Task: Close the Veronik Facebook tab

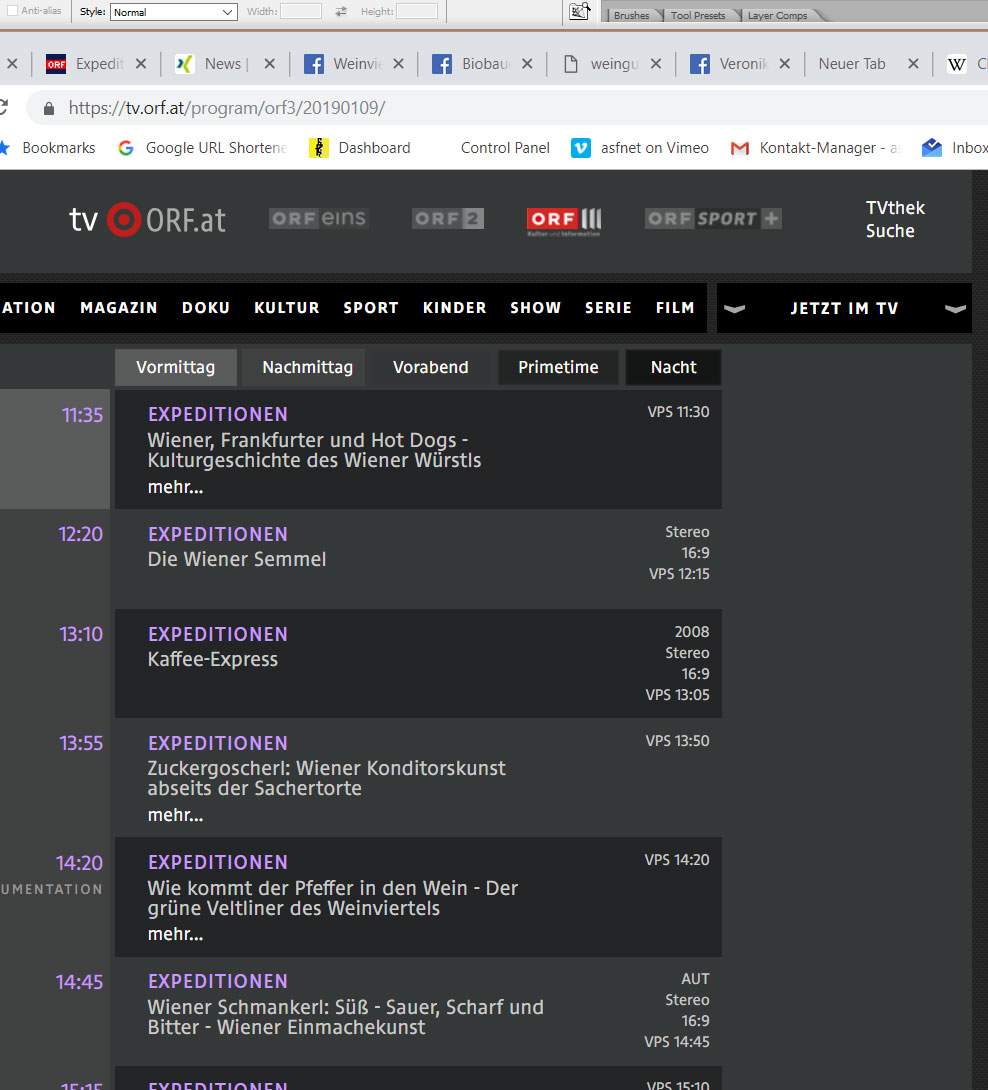Action: coord(784,64)
